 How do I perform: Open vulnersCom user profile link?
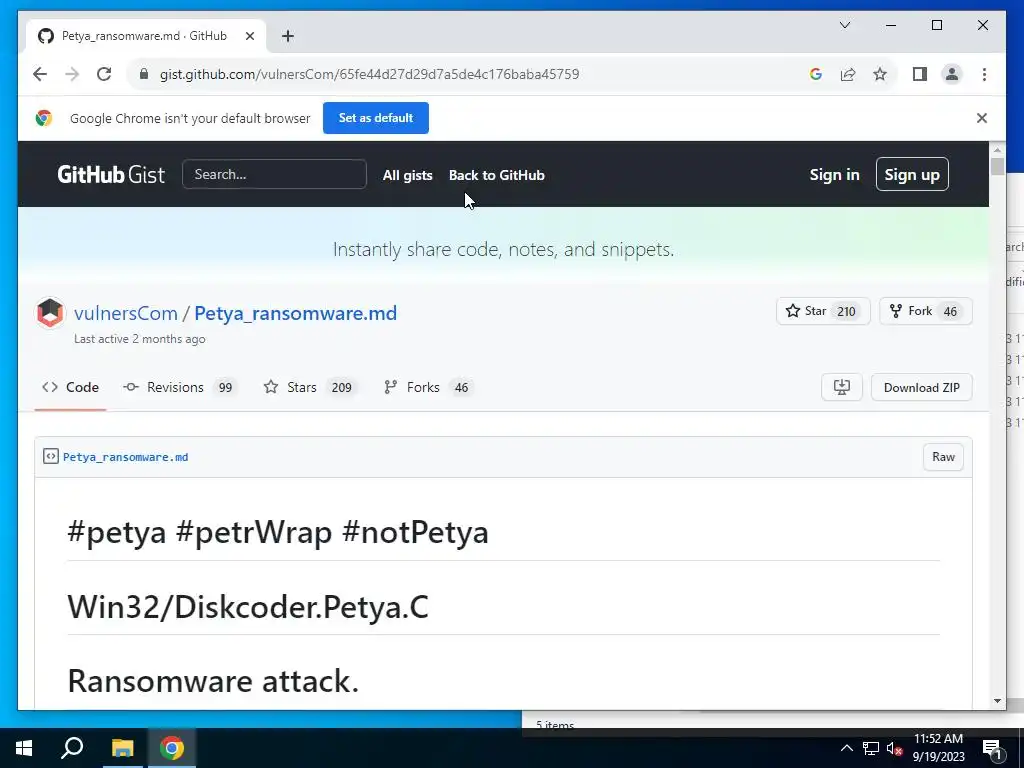(x=125, y=313)
